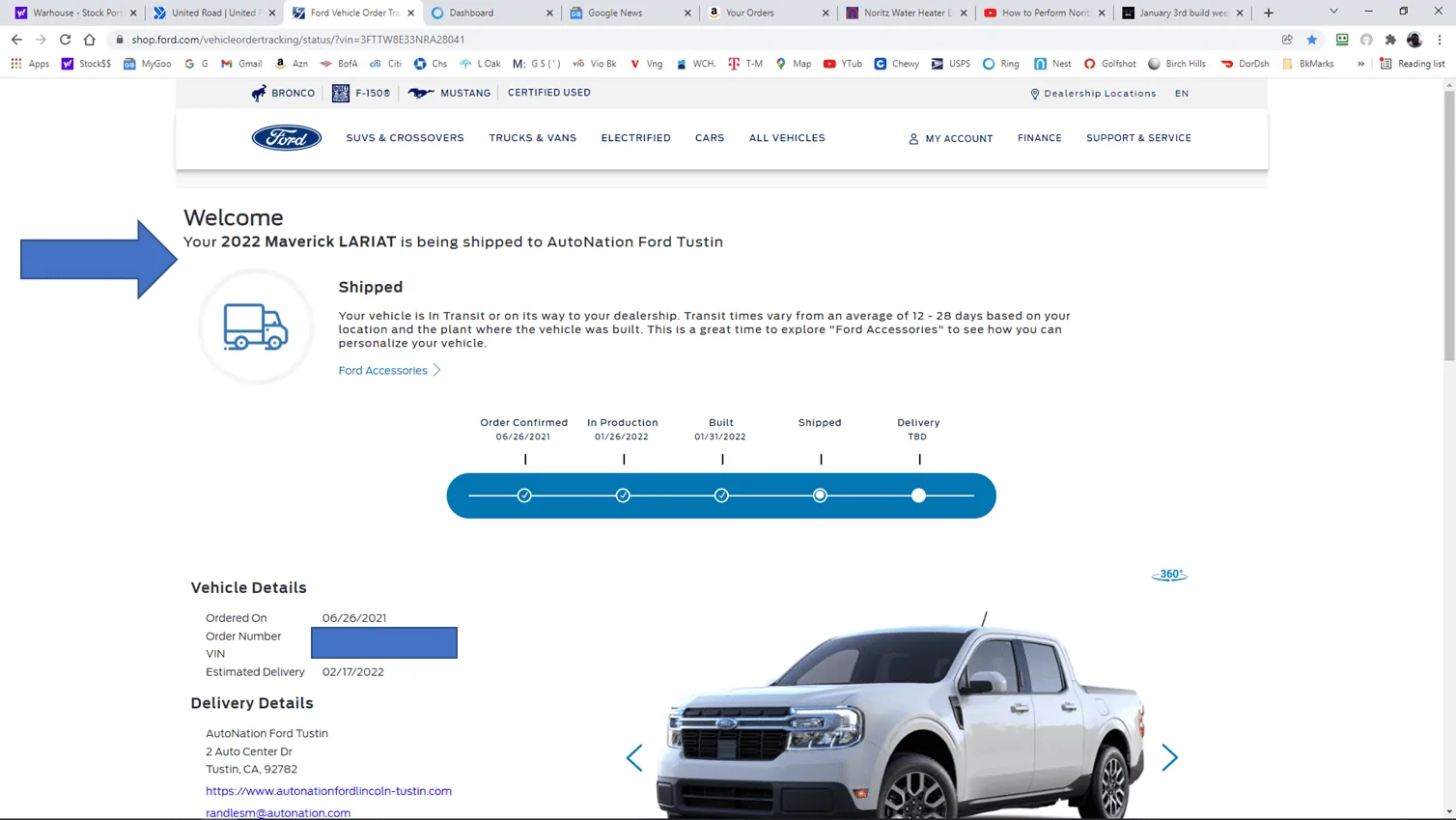The width and height of the screenshot is (1456, 820).
Task: Open the Apps bookmark shortcut
Action: [30, 64]
